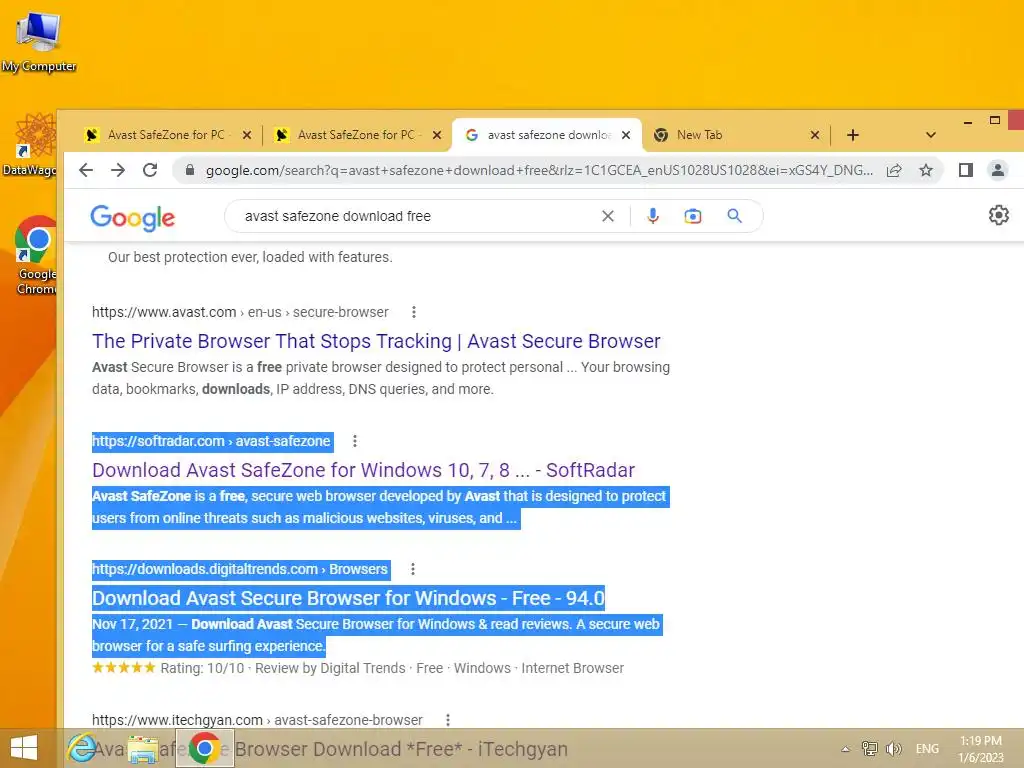The height and width of the screenshot is (768, 1024).
Task: Click the browser forward arrow
Action: [x=118, y=170]
